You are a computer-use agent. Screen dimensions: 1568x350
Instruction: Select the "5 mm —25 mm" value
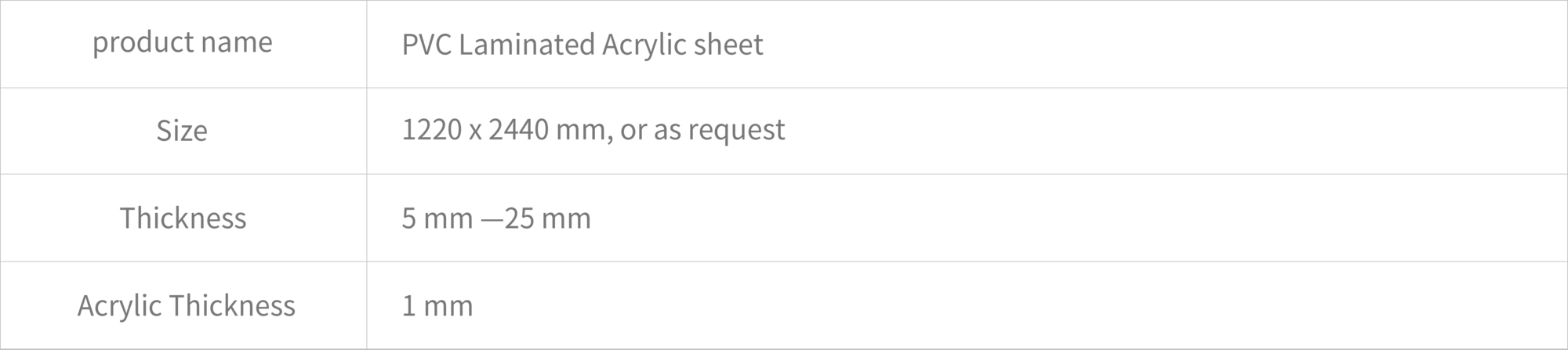point(496,218)
